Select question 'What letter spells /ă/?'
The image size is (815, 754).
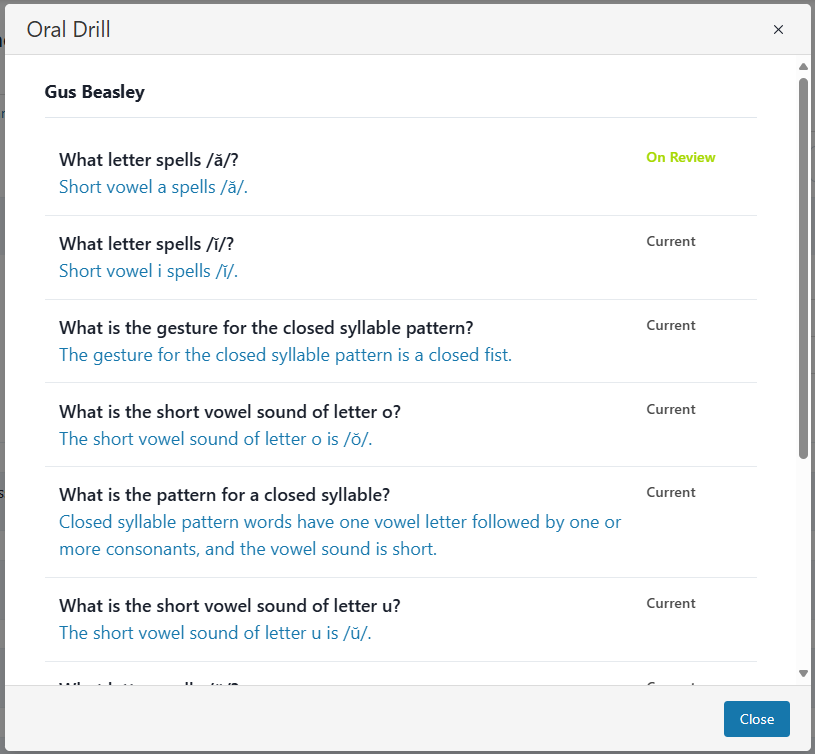click(149, 160)
